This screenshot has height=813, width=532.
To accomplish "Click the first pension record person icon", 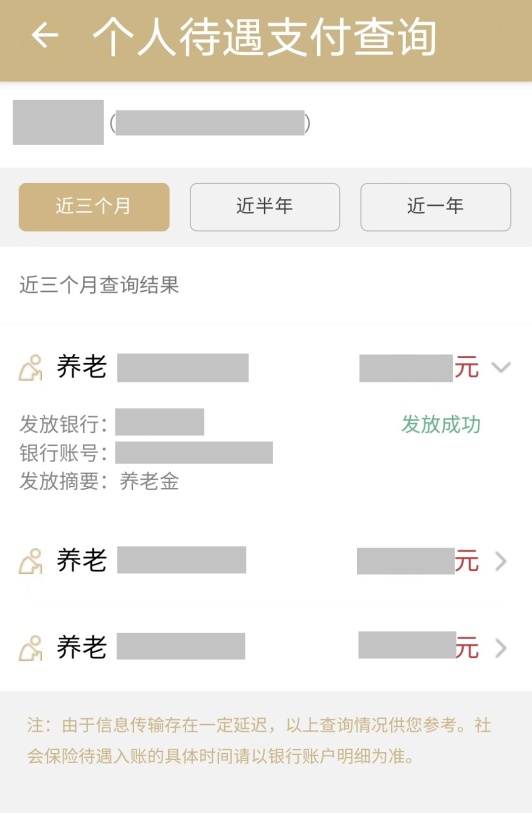I will point(31,368).
